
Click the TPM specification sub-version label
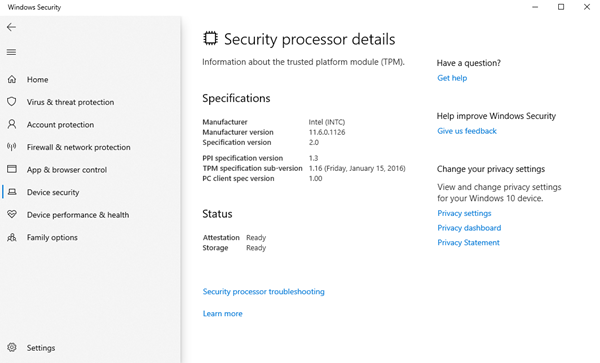click(x=252, y=168)
